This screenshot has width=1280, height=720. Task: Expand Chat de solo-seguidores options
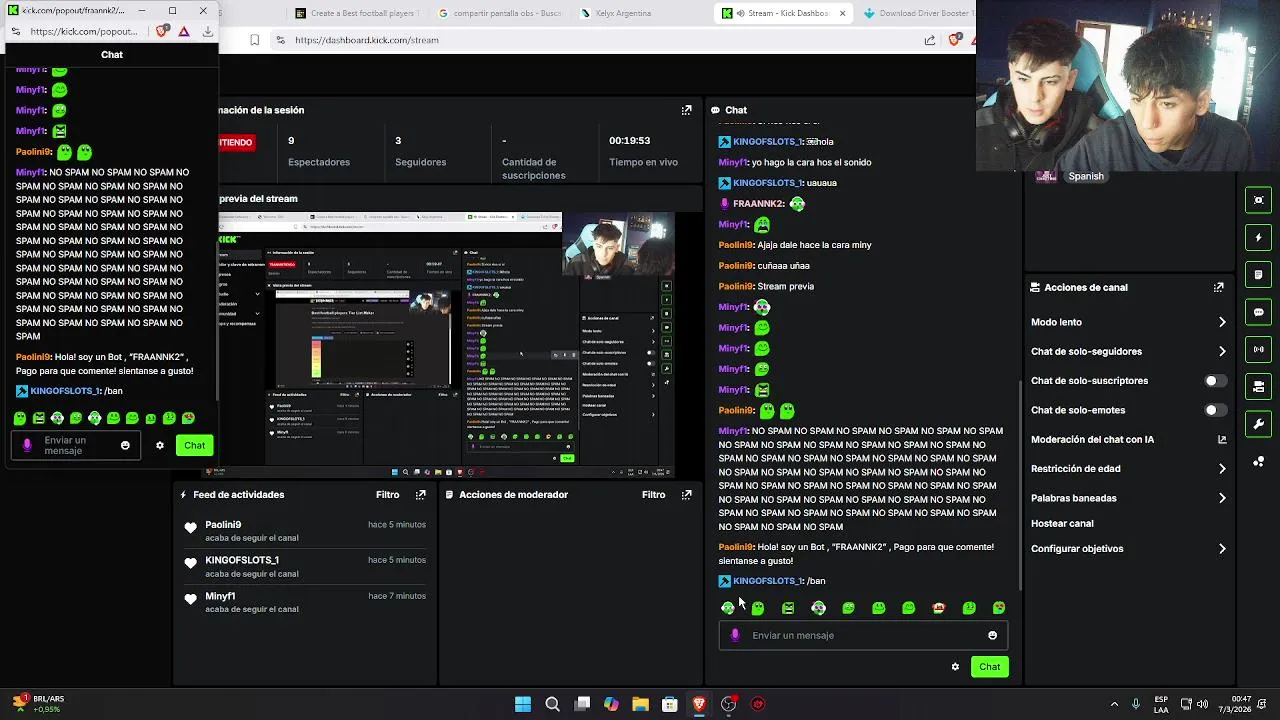[1222, 351]
